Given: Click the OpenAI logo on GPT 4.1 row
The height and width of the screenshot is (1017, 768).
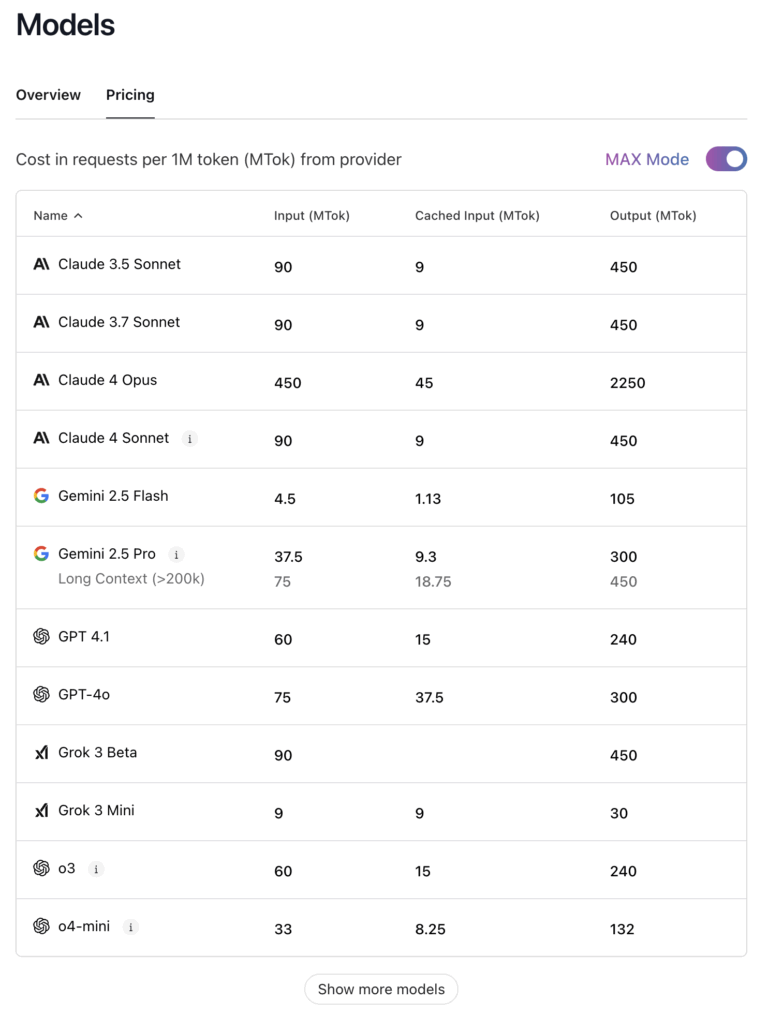Looking at the screenshot, I should (x=41, y=636).
